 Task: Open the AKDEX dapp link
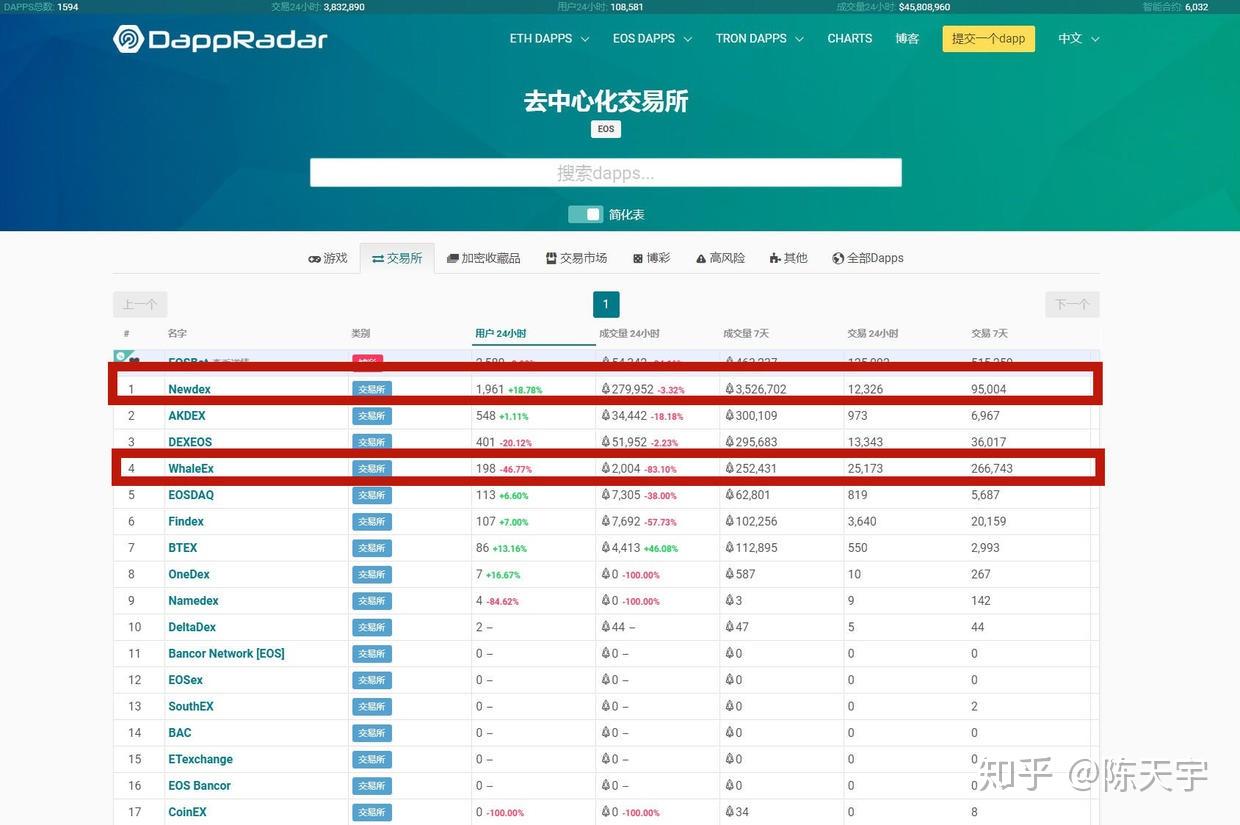(x=187, y=416)
